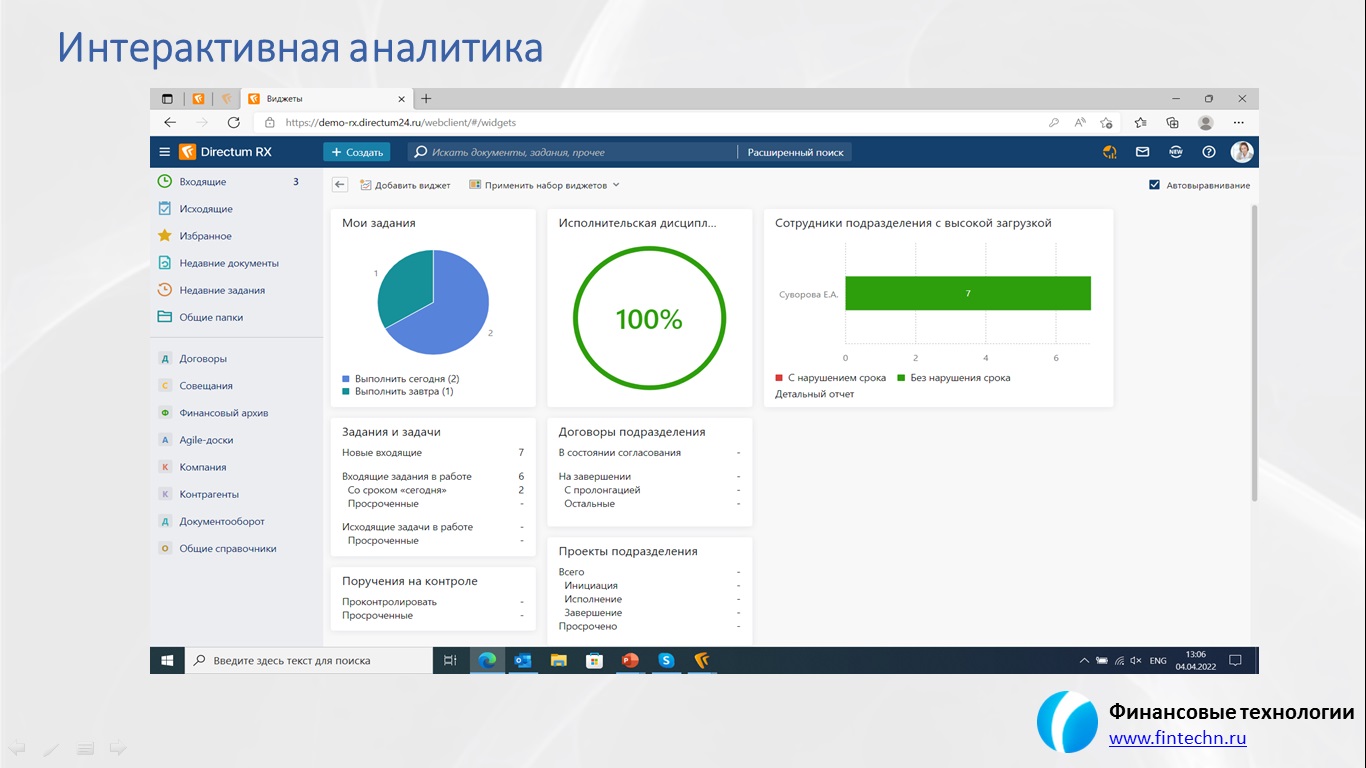Click the «Без нарушения срока» legend entry
The image size is (1366, 768).
tap(954, 378)
